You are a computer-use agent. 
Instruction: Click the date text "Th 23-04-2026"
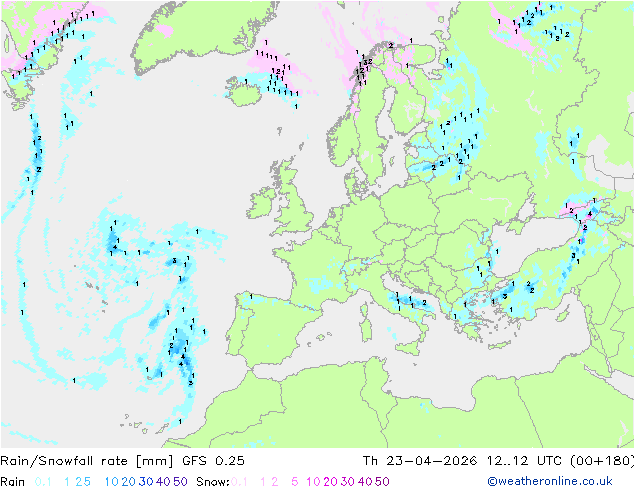pyautogui.click(x=420, y=461)
